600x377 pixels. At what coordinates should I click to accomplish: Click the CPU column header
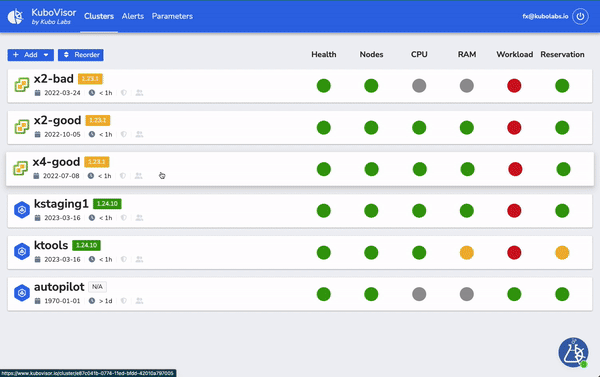tap(419, 54)
